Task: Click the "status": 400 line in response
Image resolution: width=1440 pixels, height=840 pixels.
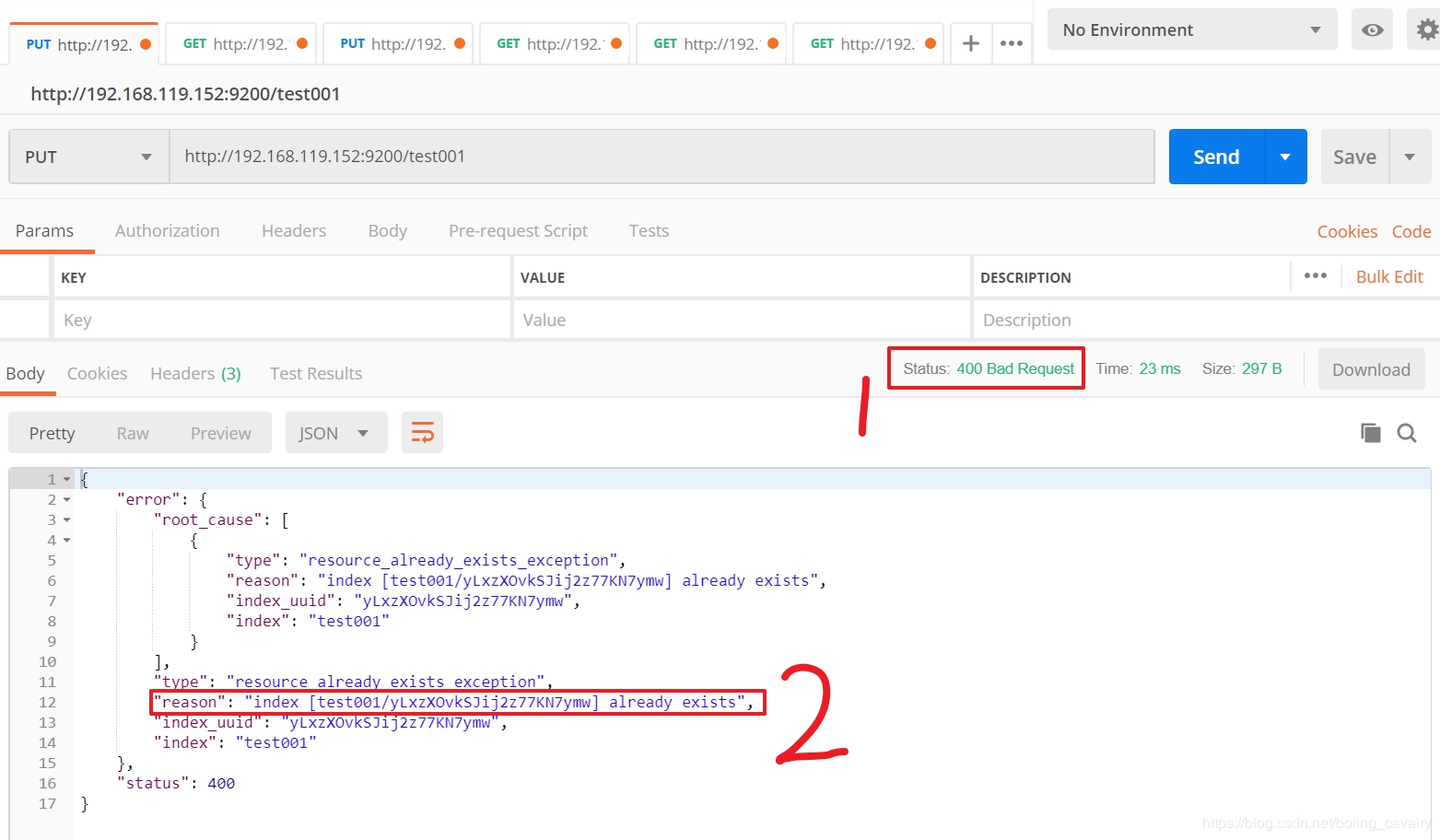Action: [176, 783]
